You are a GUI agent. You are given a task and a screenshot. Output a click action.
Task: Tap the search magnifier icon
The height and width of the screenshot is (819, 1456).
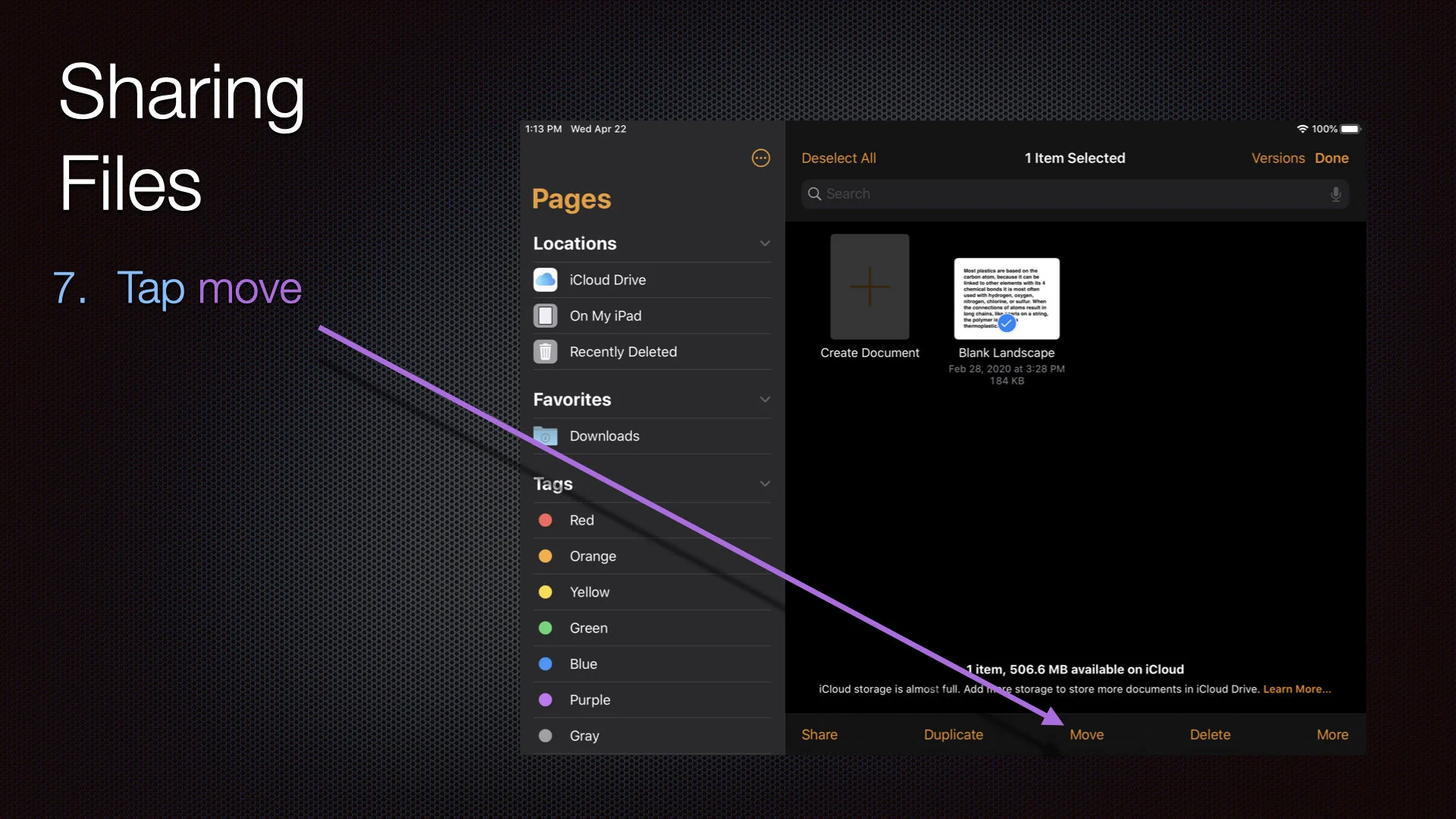[814, 194]
